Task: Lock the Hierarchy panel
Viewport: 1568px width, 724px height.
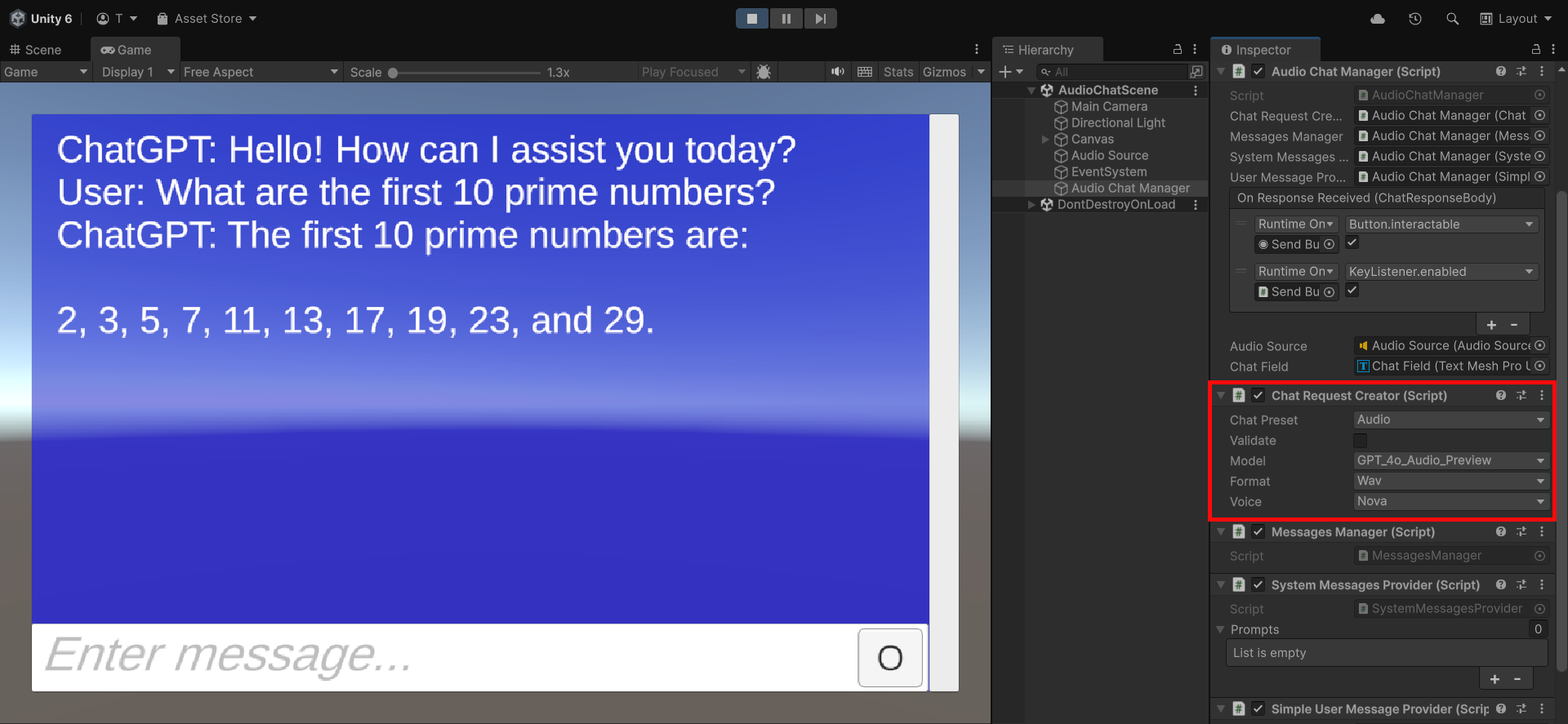Action: 1178,50
